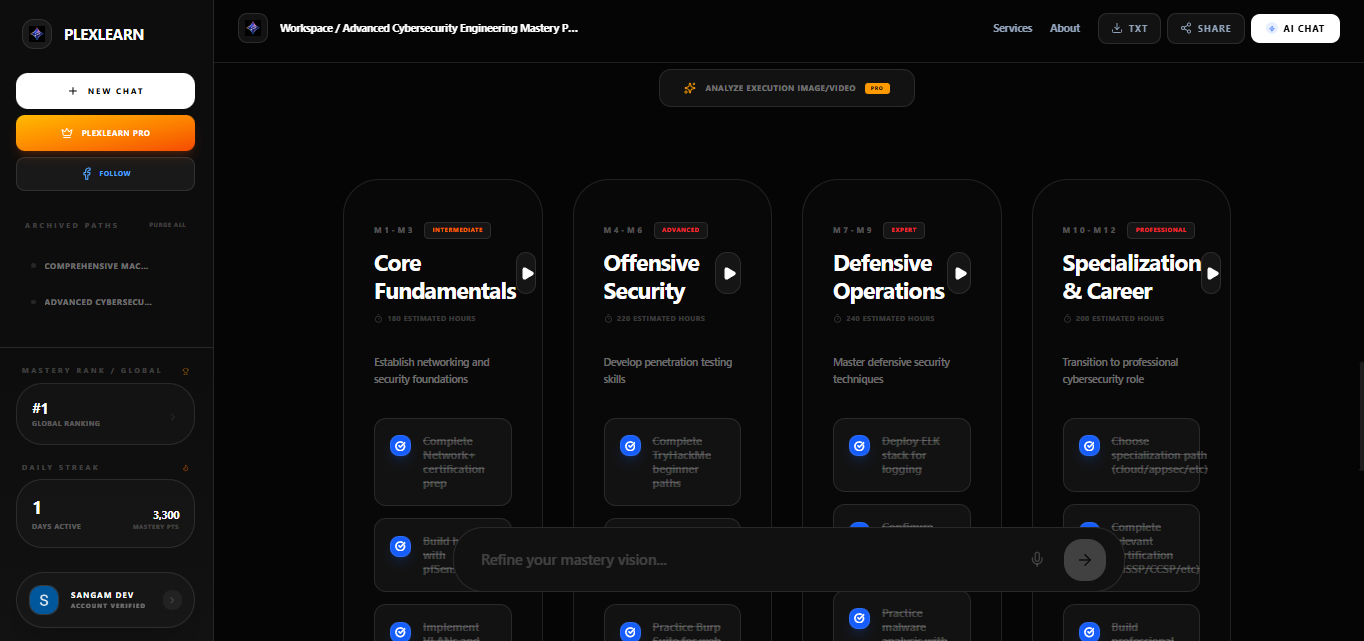Click the microphone icon in the input bar
Viewport: 1364px width, 641px height.
[x=1037, y=559]
